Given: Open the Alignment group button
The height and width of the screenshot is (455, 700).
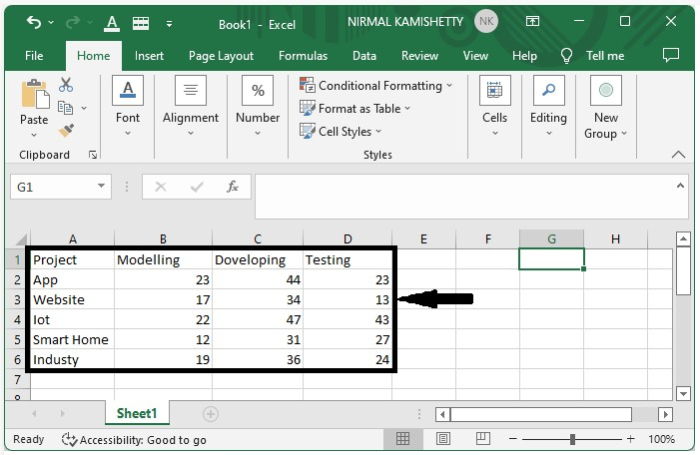Looking at the screenshot, I should point(191,106).
